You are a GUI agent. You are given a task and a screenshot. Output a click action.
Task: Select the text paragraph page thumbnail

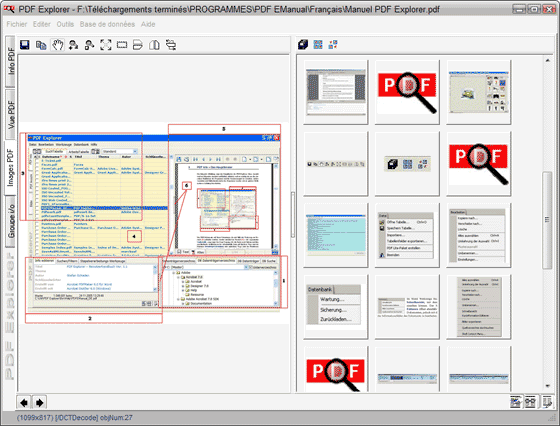point(407,306)
